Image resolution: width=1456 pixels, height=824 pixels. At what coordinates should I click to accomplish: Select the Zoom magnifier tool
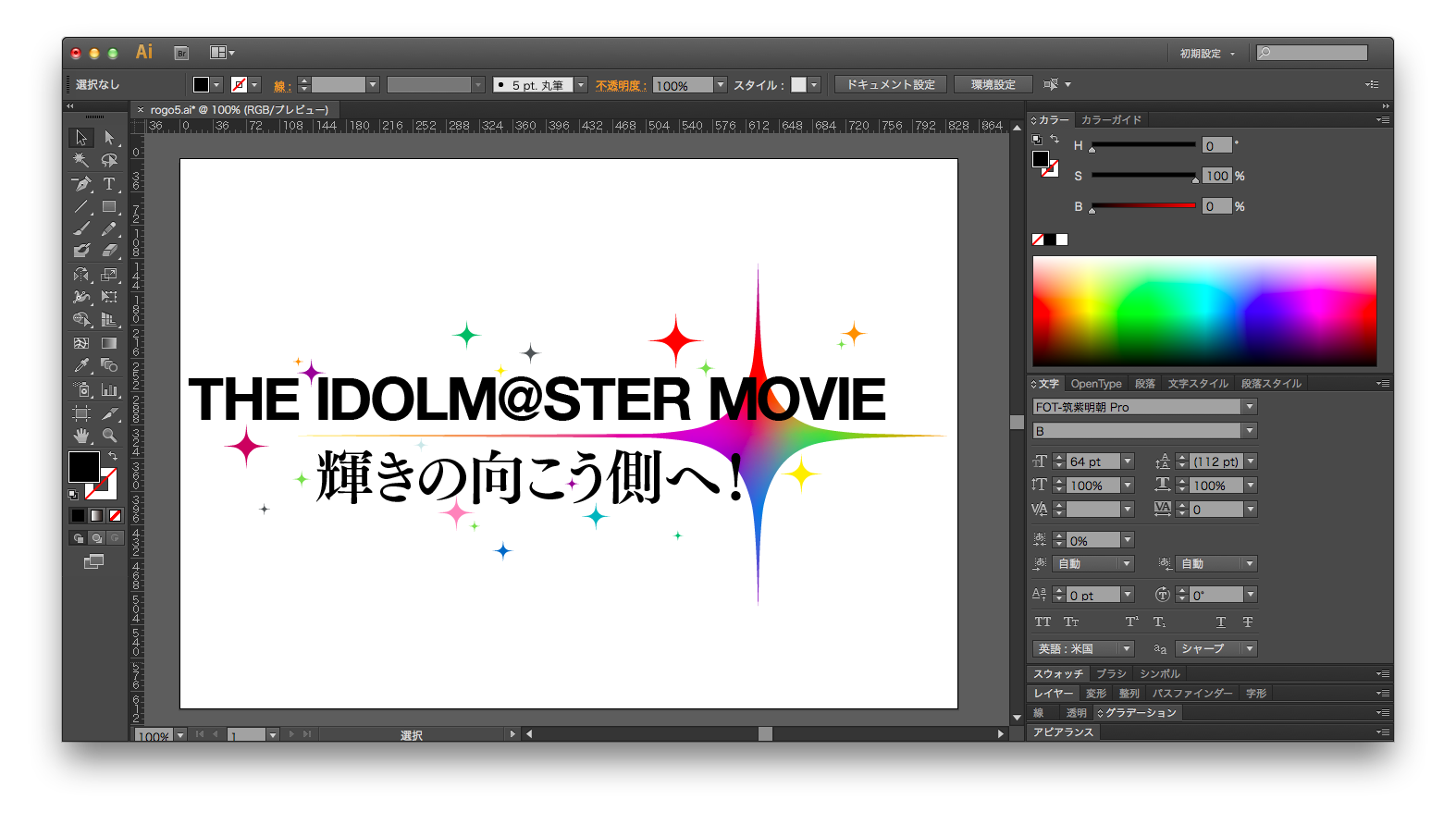109,436
